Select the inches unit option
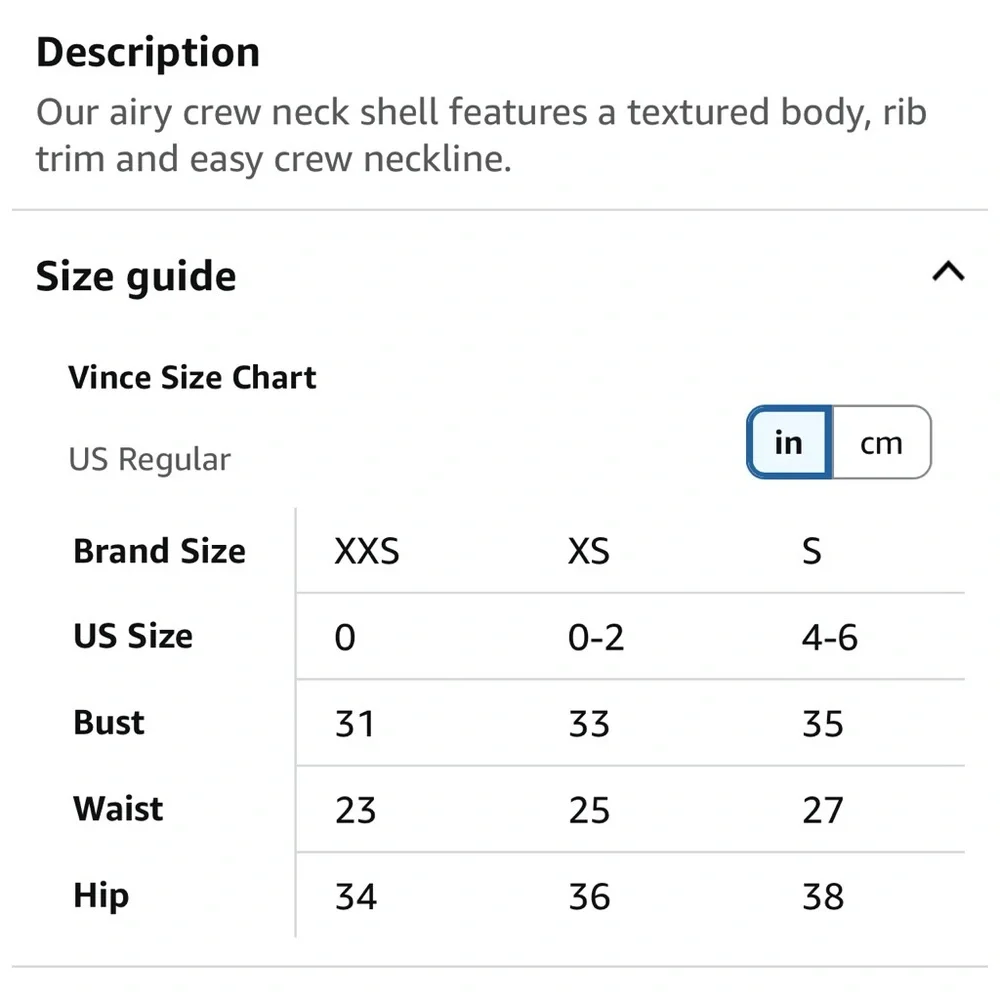The image size is (1000, 1000). pyautogui.click(x=788, y=443)
